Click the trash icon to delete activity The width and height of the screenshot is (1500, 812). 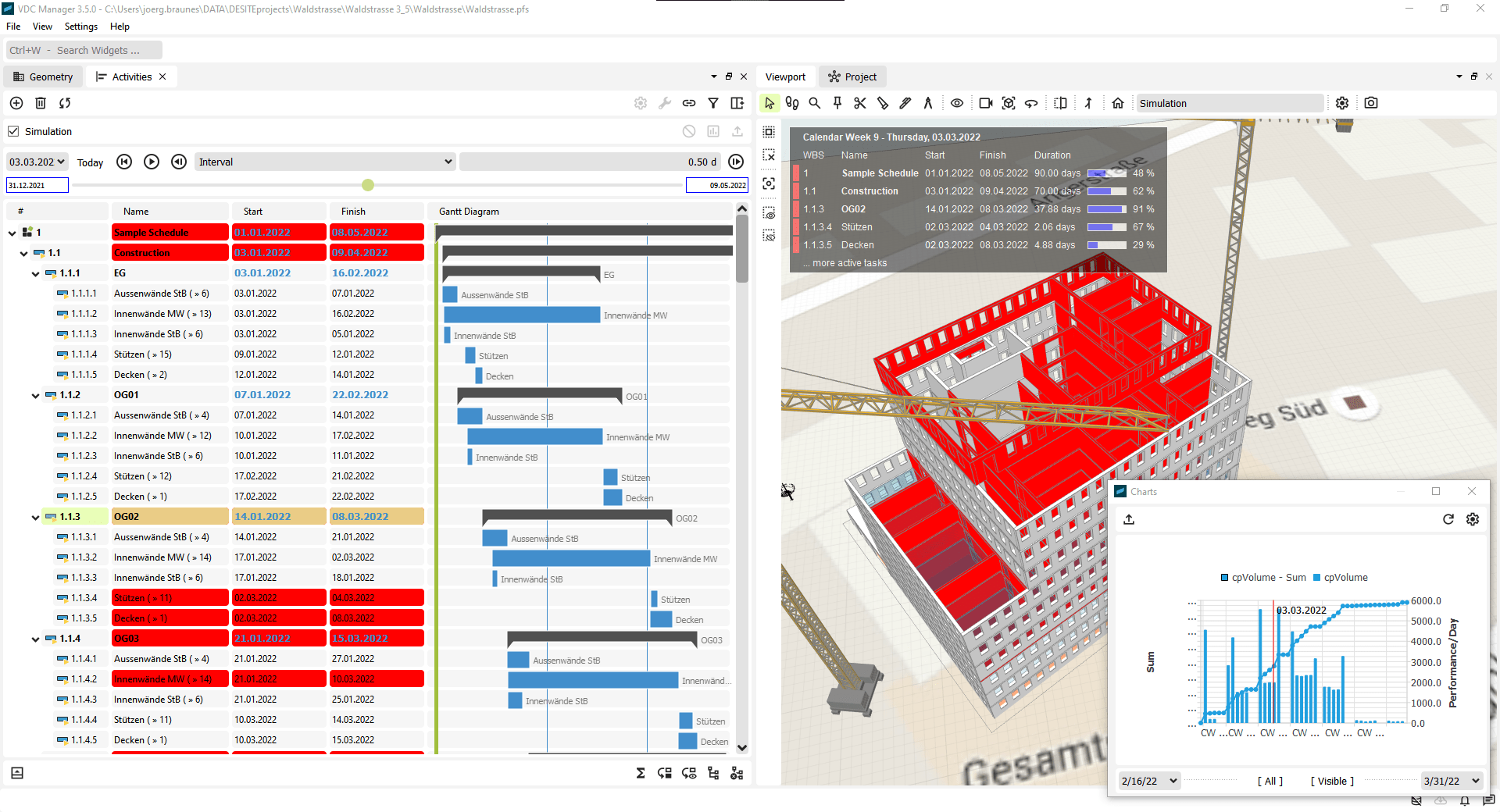tap(40, 102)
